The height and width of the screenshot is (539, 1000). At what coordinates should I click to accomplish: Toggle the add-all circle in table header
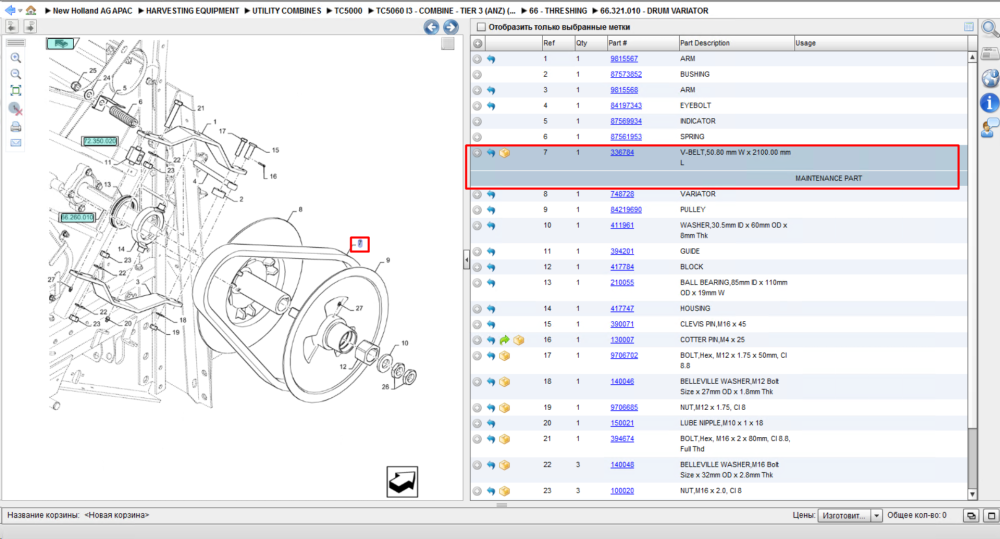pos(478,43)
